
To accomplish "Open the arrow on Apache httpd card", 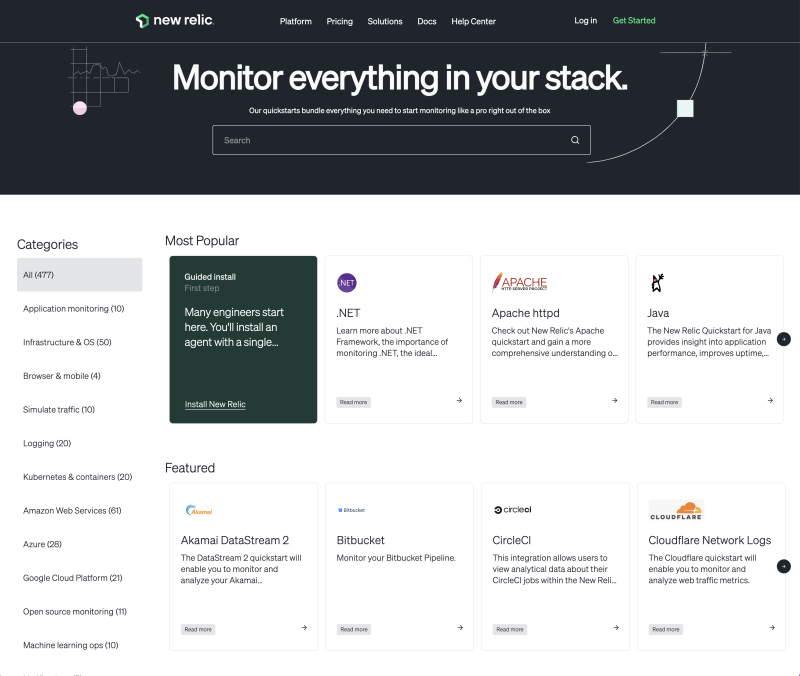I will pos(614,401).
